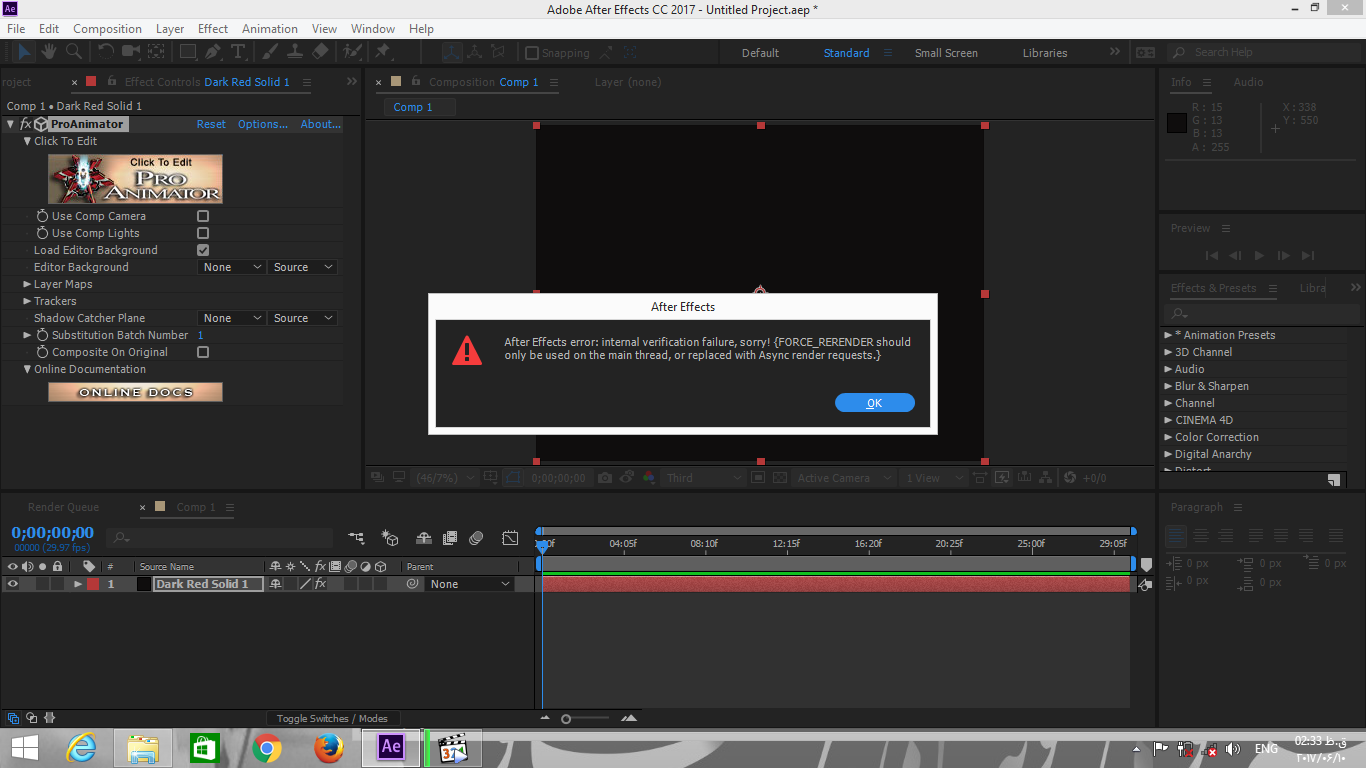1366x768 pixels.
Task: Select the Rotation tool
Action: click(x=105, y=51)
